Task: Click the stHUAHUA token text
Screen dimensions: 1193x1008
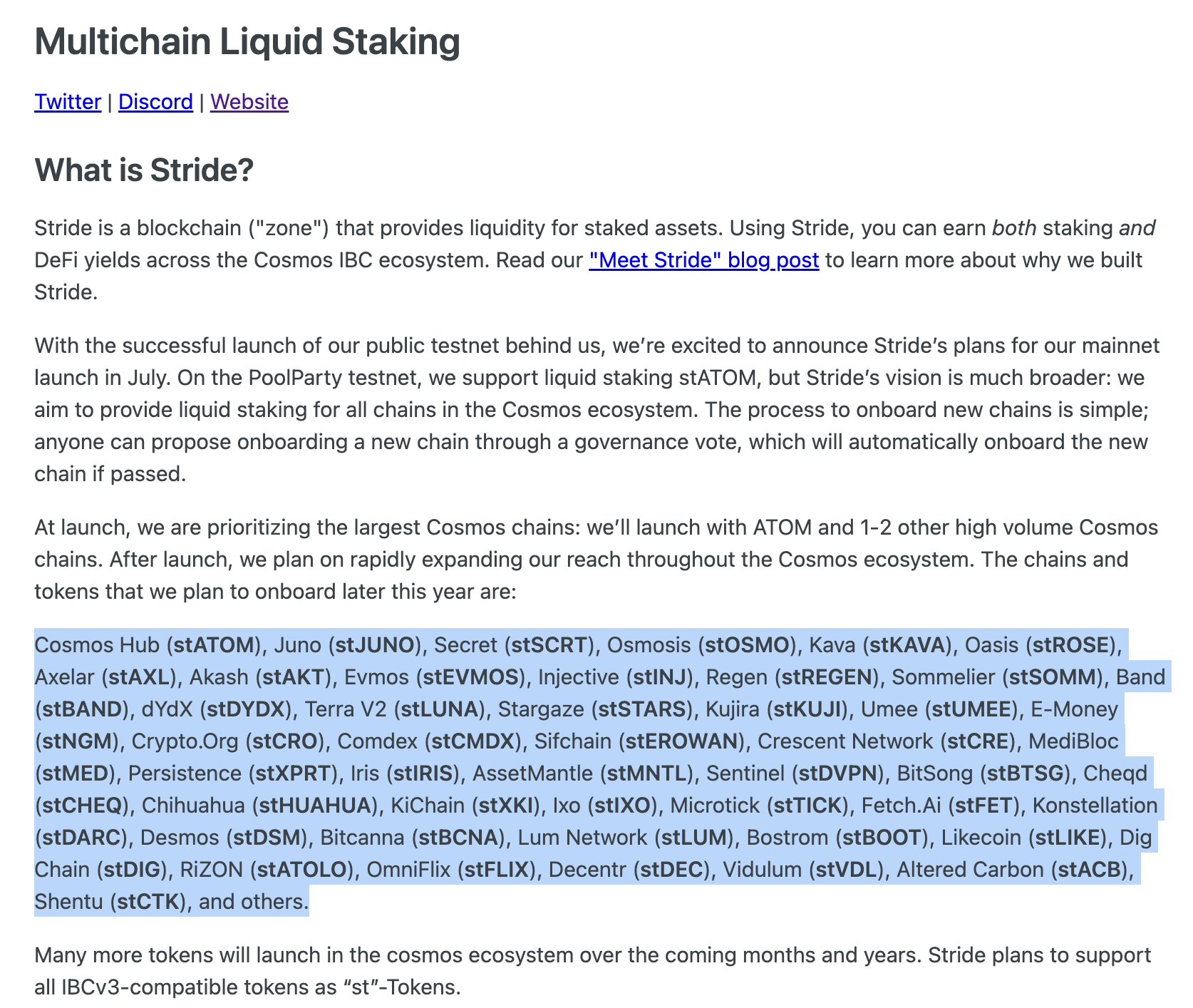Action: click(x=316, y=806)
